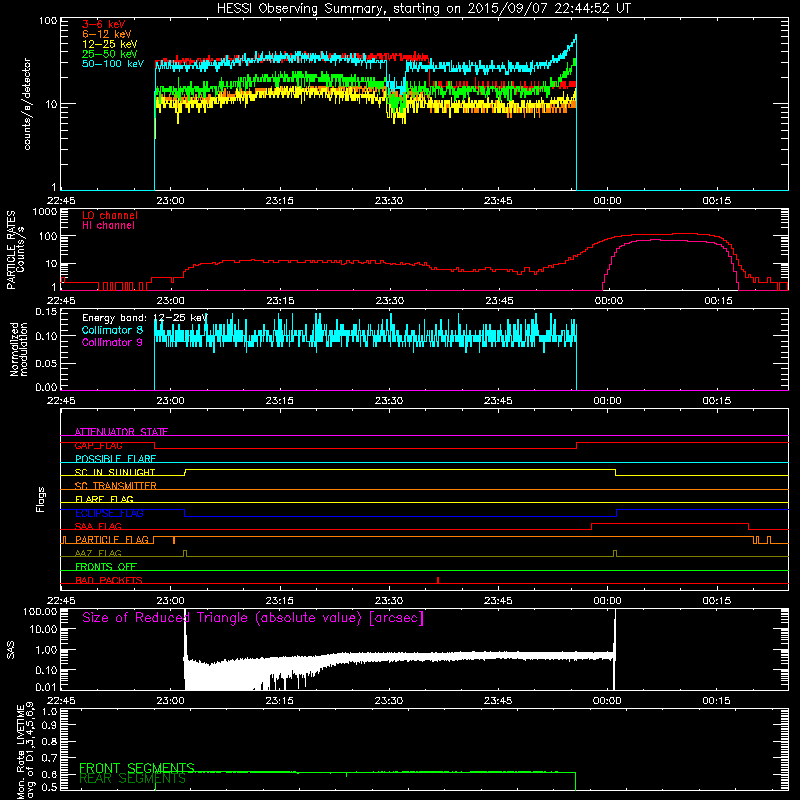
Task: Click the Size of Reduced Triangle caption
Action: (253, 618)
